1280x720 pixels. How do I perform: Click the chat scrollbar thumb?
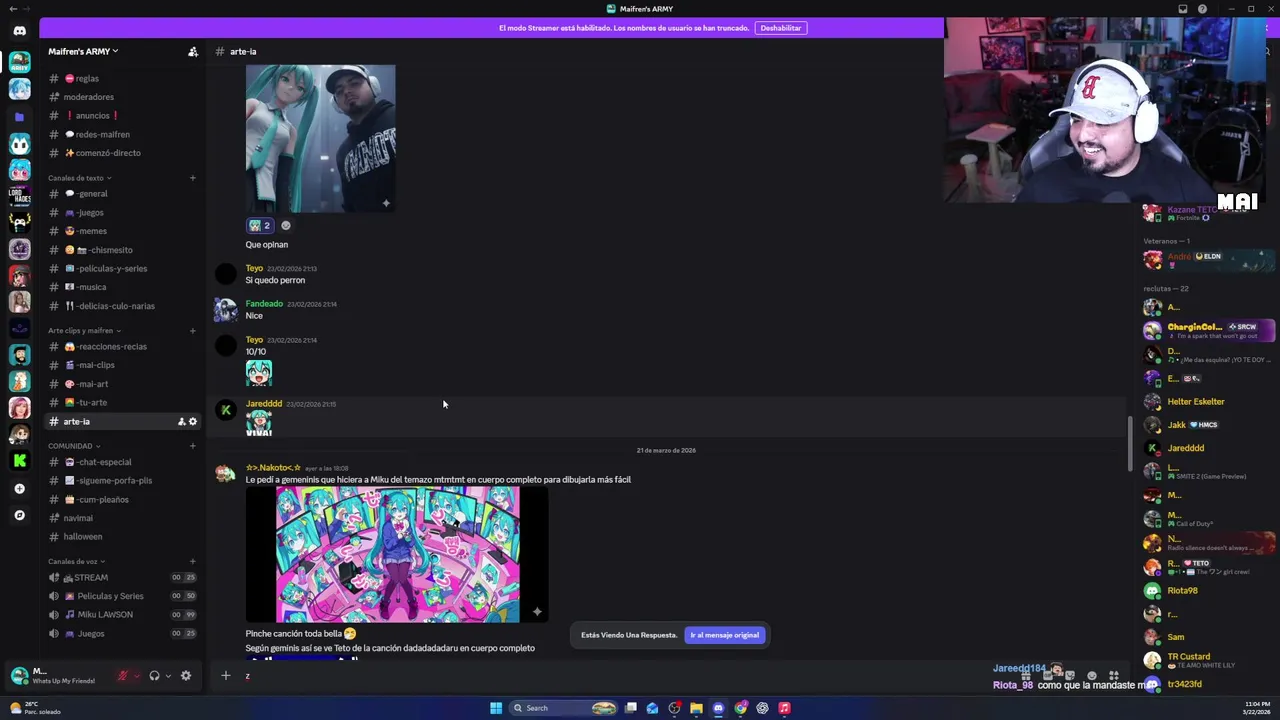click(1131, 443)
